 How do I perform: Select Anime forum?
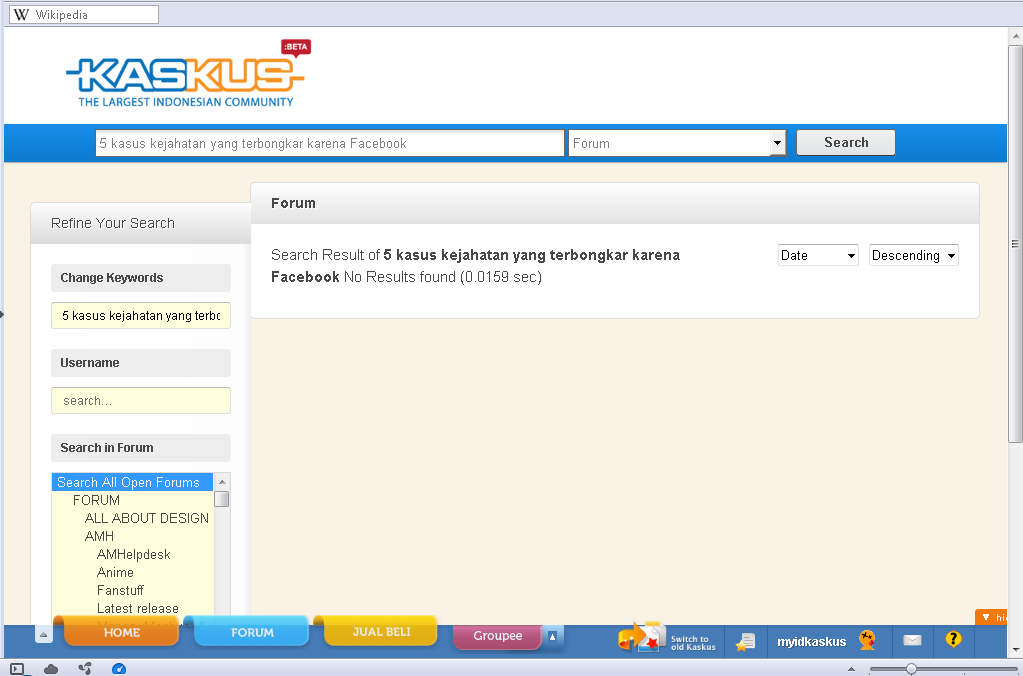115,572
